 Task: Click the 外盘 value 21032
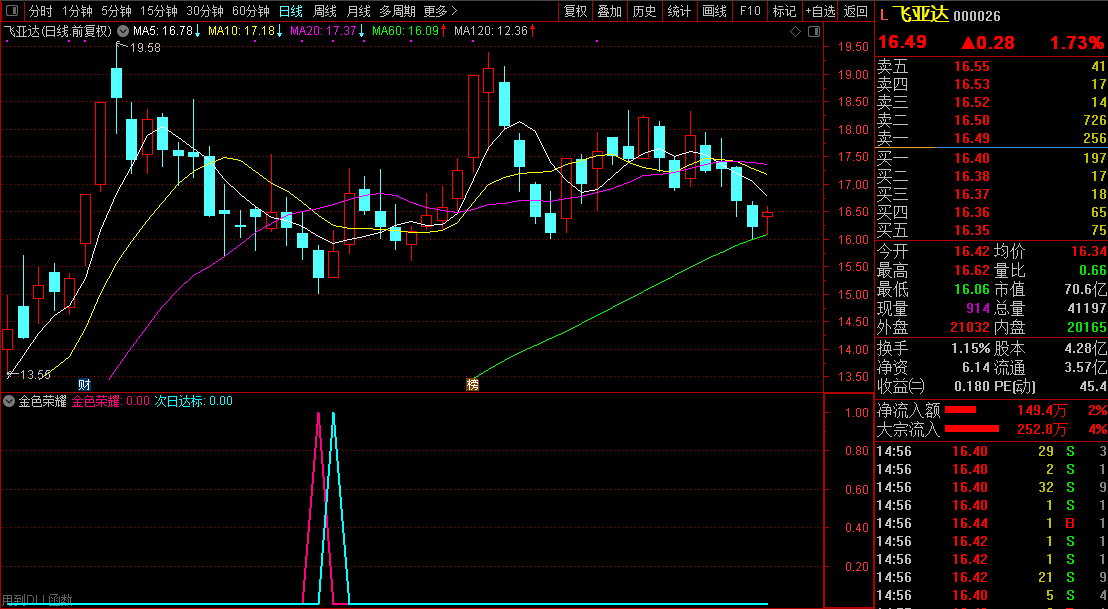click(x=971, y=328)
